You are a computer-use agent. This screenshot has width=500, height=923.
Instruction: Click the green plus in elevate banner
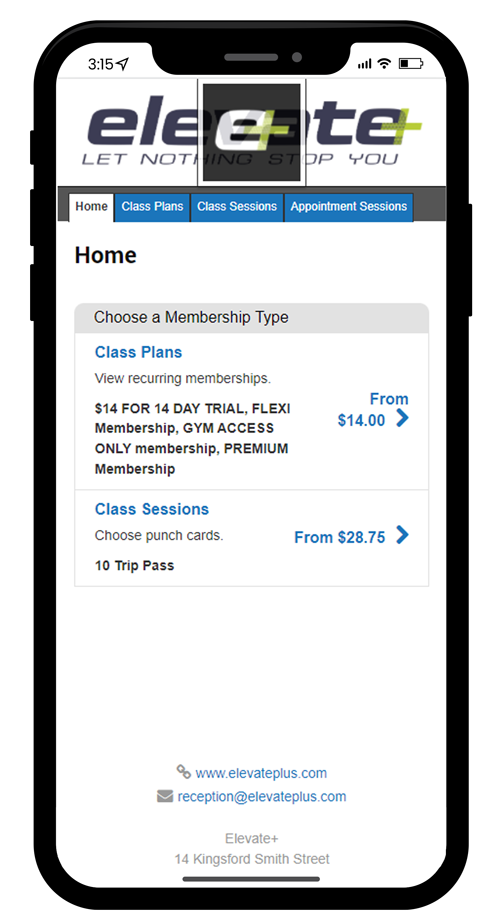(x=406, y=125)
